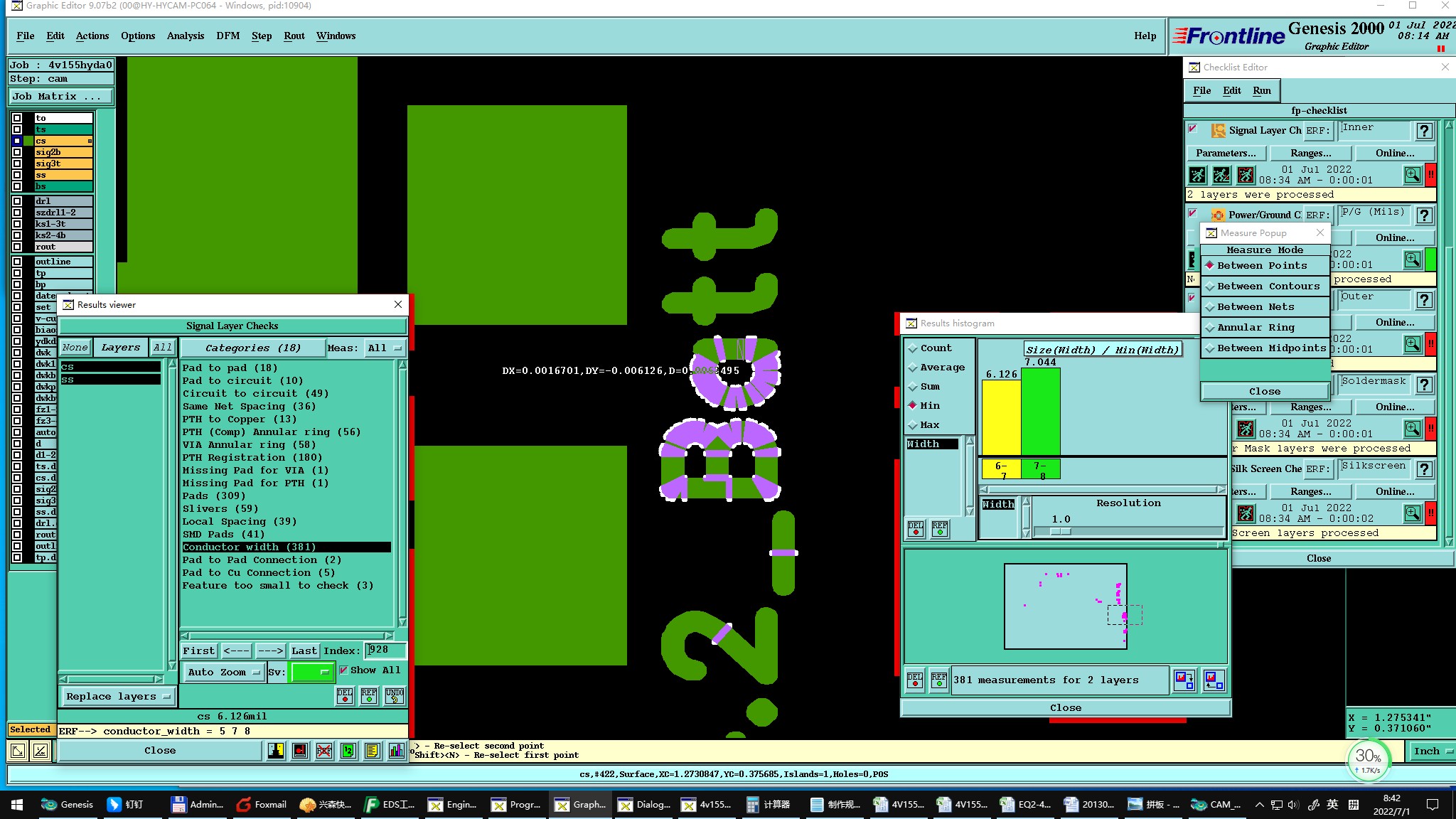Click the Resolution slider handle
The width and height of the screenshot is (1456, 819).
(1060, 531)
